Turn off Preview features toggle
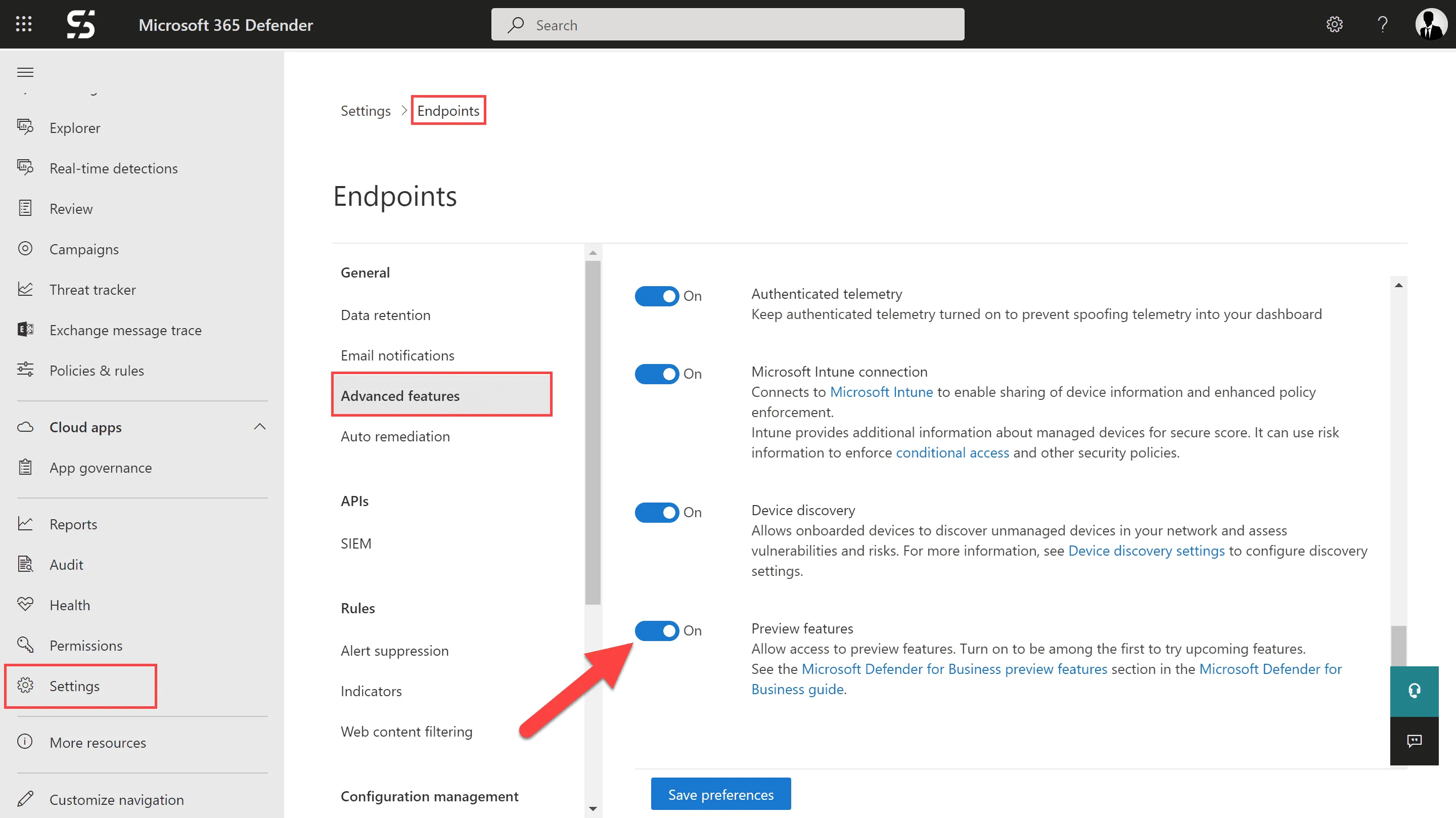Image resolution: width=1456 pixels, height=818 pixels. pos(656,631)
